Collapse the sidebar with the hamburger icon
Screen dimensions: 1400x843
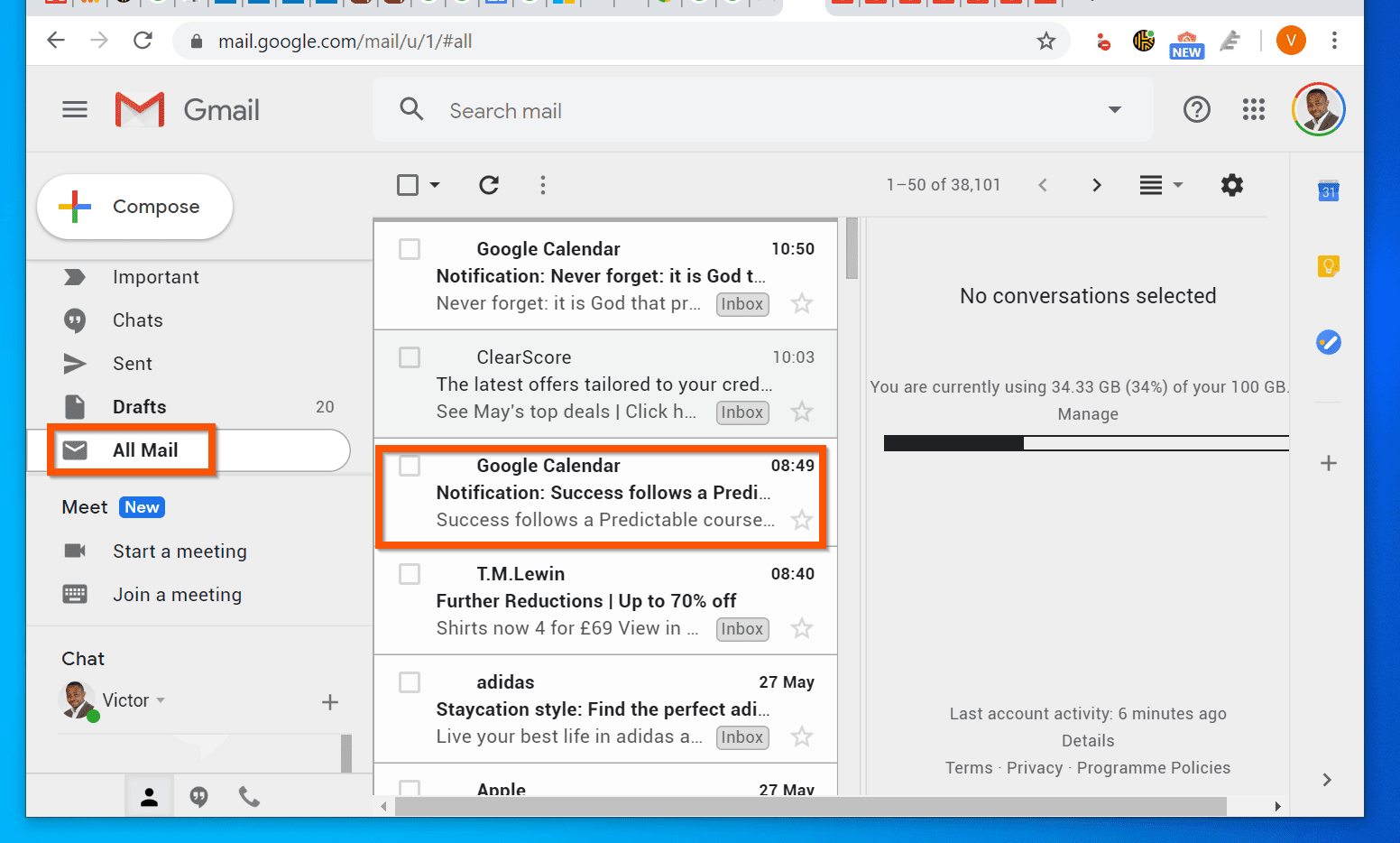coord(75,109)
